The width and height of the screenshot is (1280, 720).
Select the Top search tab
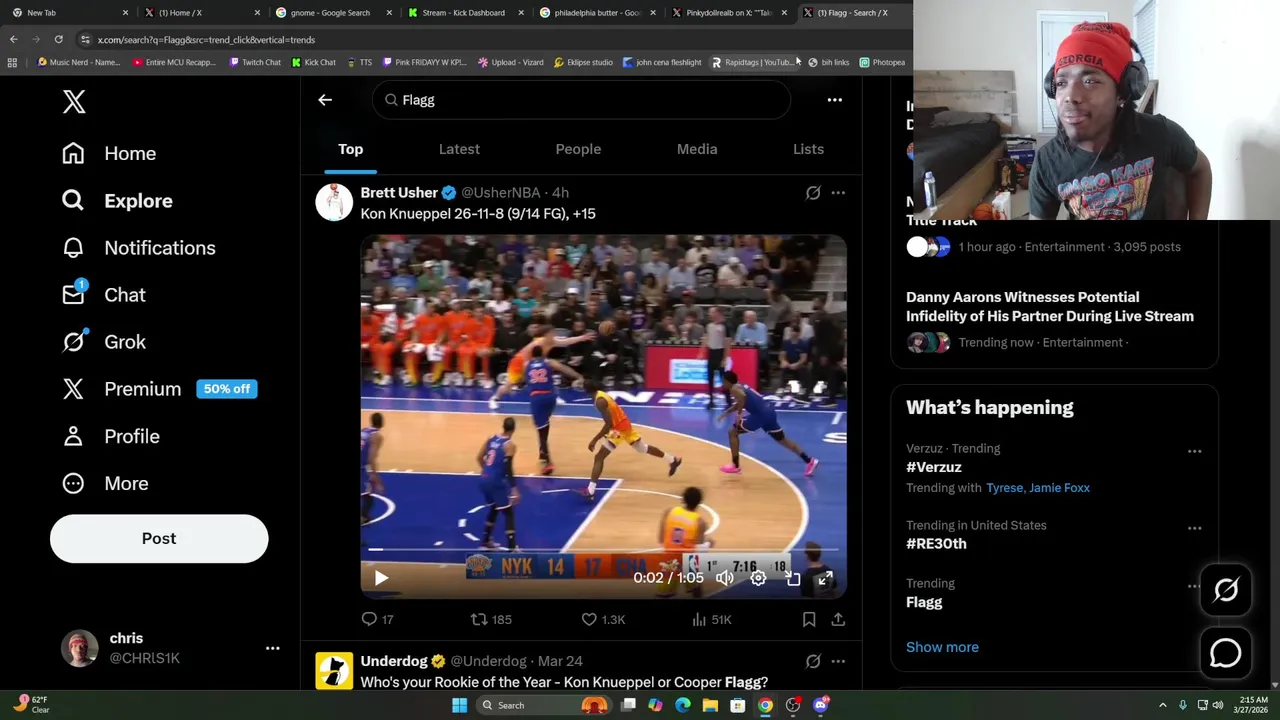[350, 149]
